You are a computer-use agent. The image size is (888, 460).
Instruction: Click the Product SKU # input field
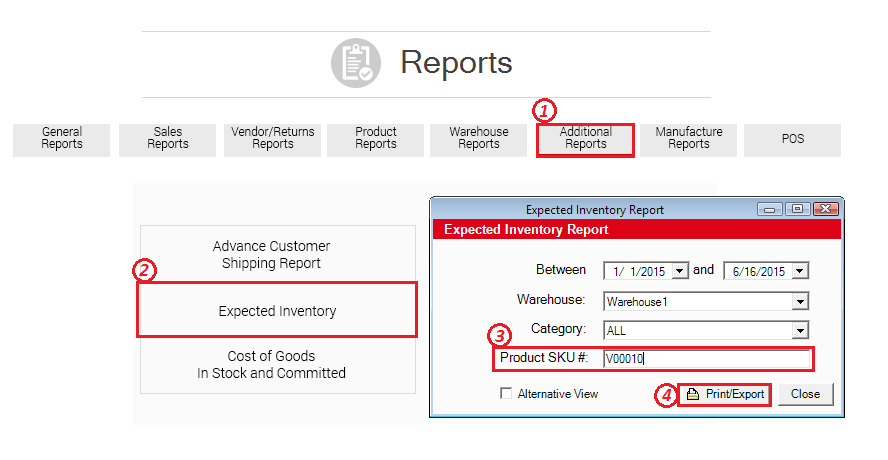706,359
